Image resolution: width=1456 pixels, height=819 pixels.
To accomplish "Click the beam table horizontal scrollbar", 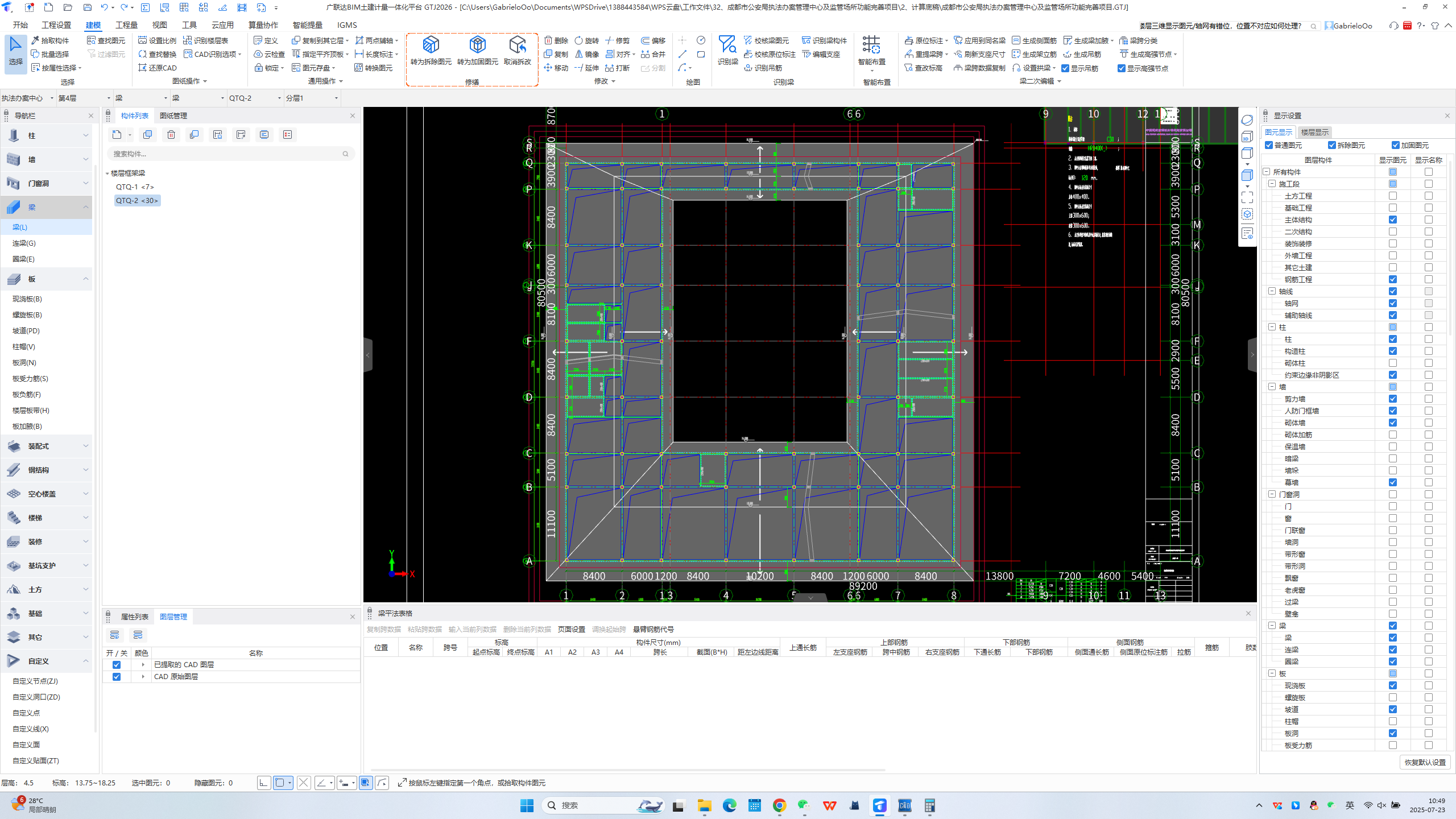I will click(x=628, y=770).
